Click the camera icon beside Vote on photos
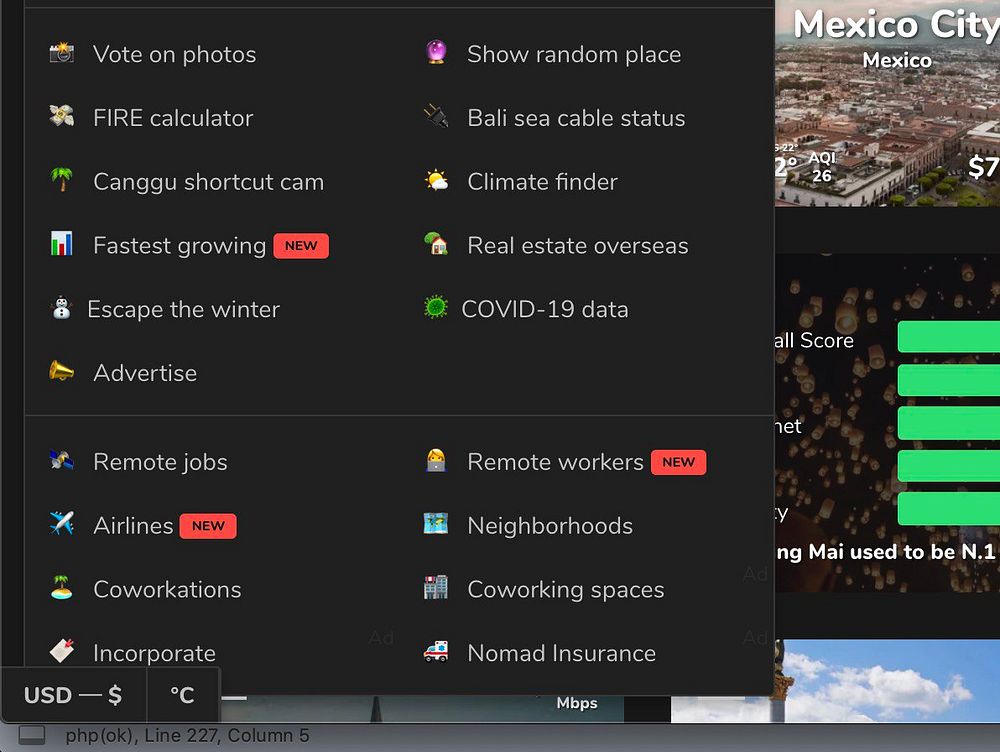 (62, 53)
